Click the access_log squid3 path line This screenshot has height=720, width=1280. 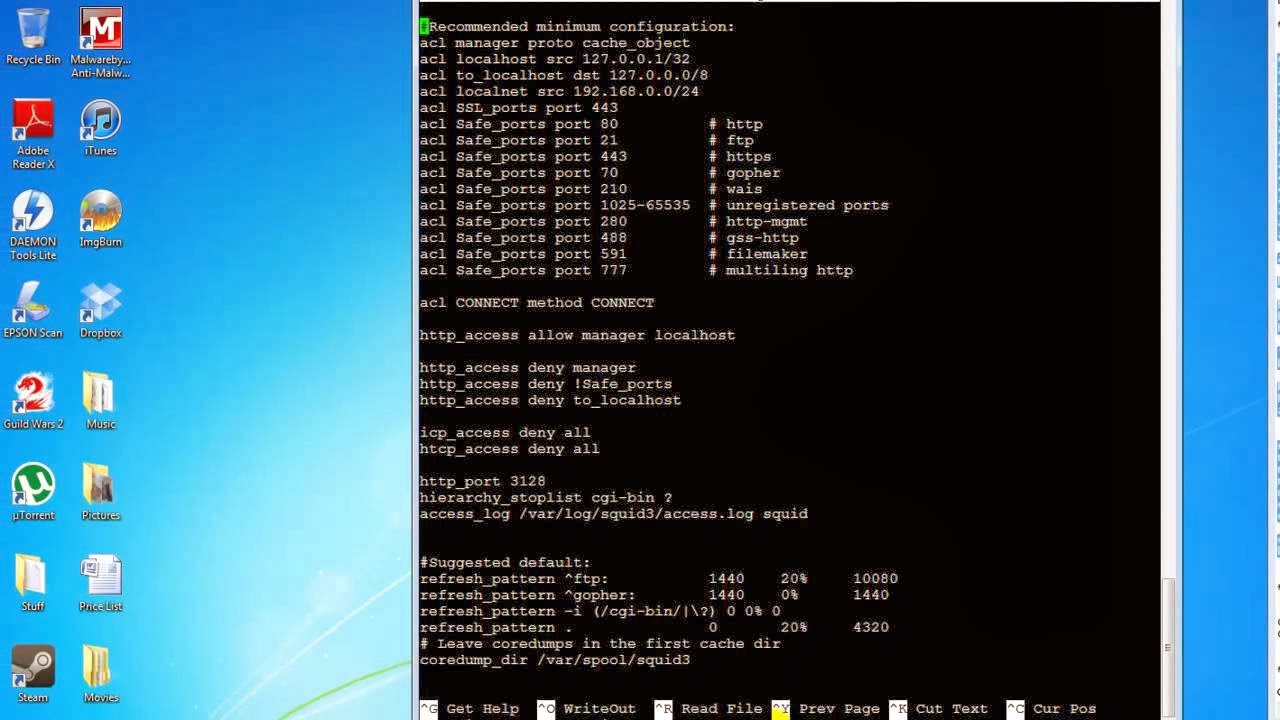click(x=614, y=514)
